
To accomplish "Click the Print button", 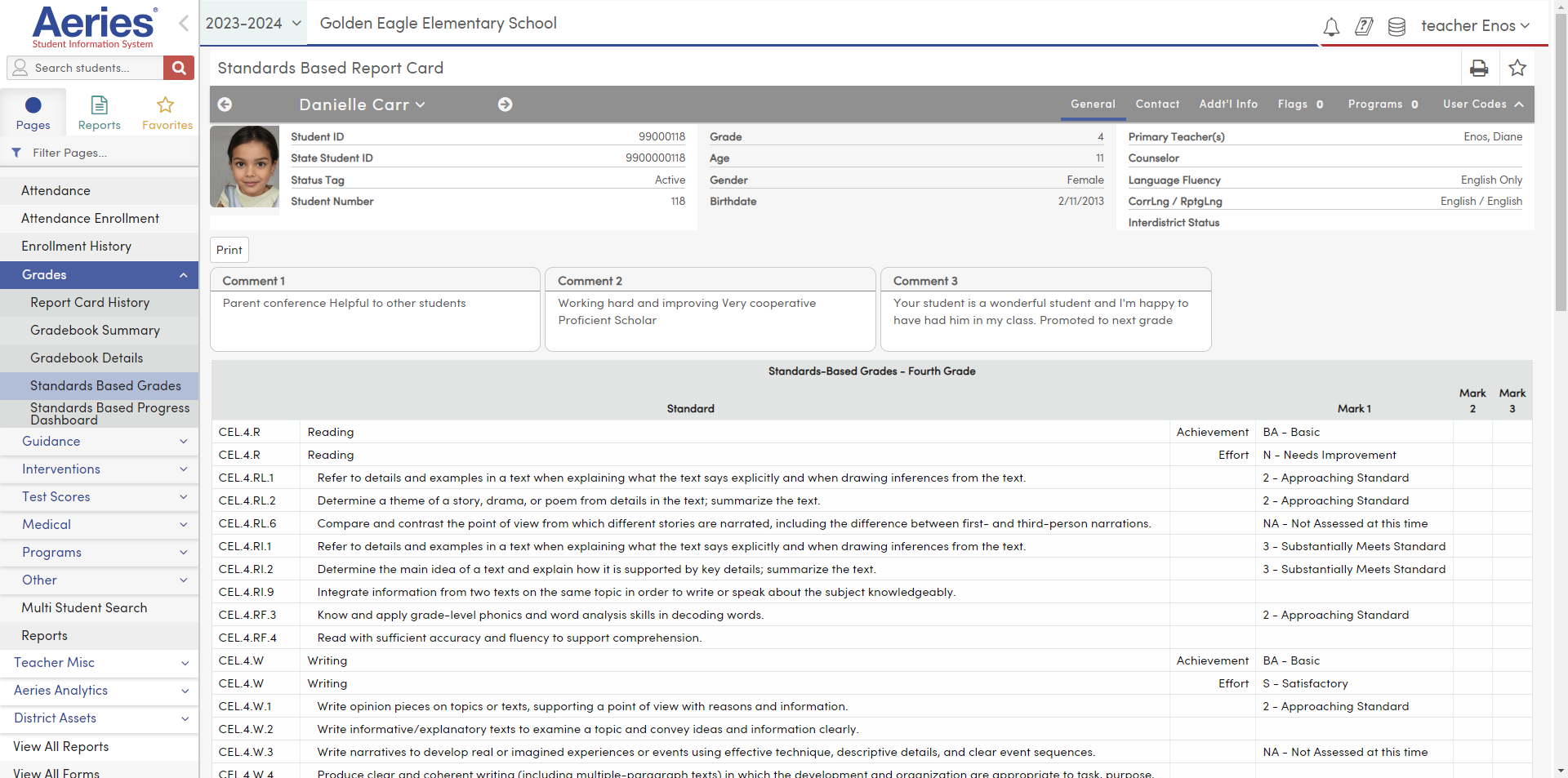I will pyautogui.click(x=229, y=250).
